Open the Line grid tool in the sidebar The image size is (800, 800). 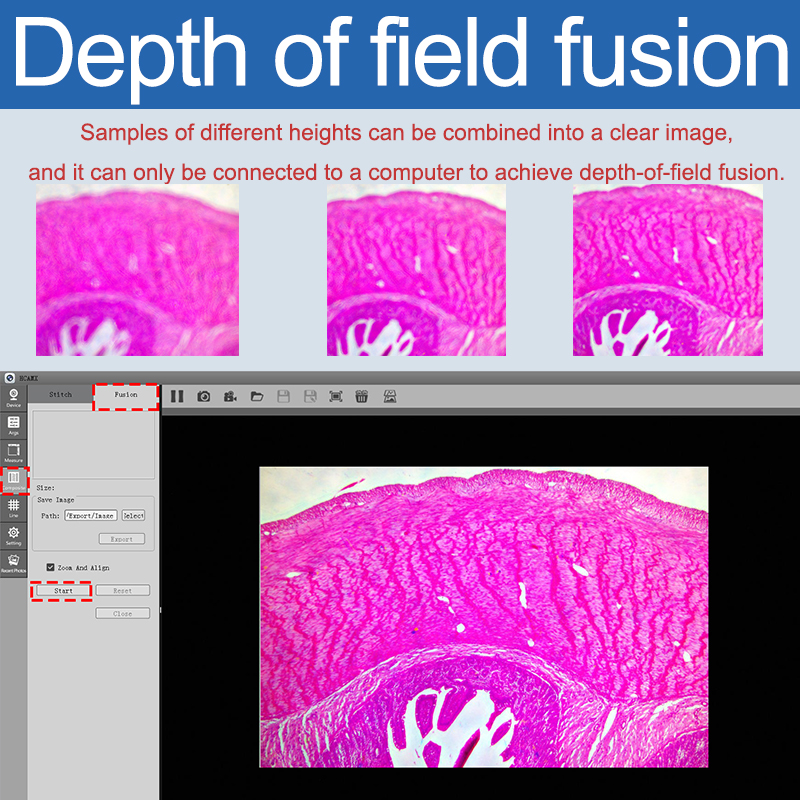[14, 509]
